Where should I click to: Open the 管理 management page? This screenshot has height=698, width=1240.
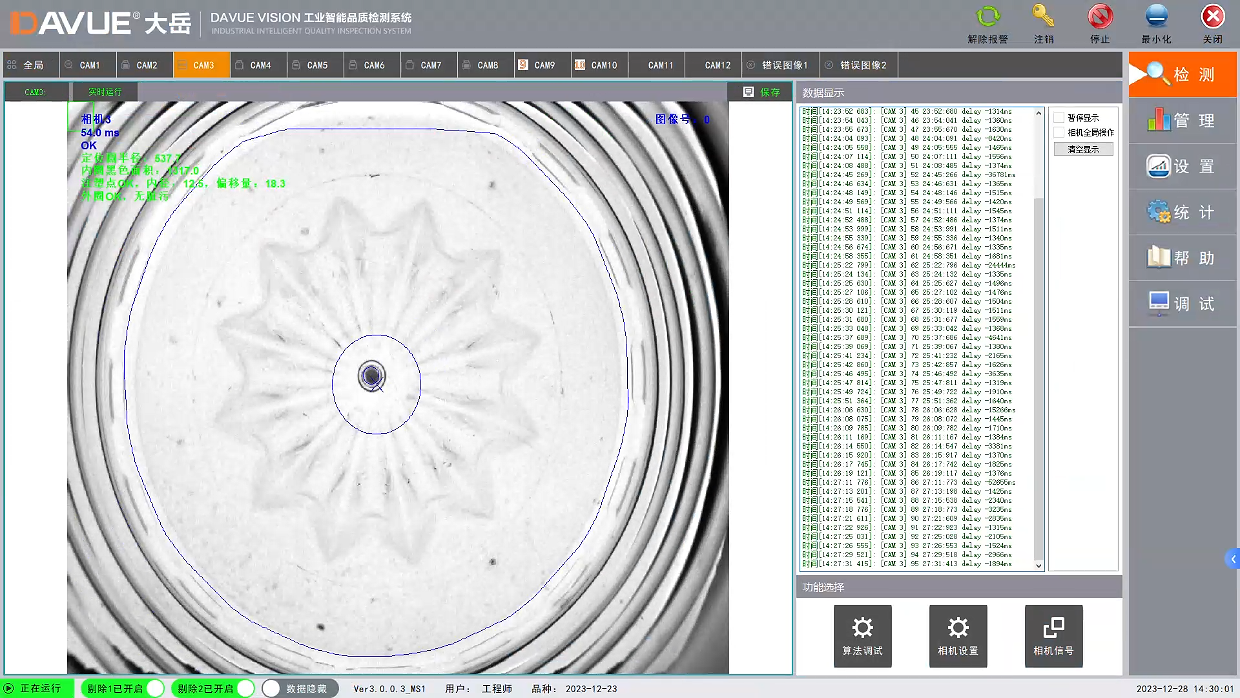pyautogui.click(x=1182, y=121)
